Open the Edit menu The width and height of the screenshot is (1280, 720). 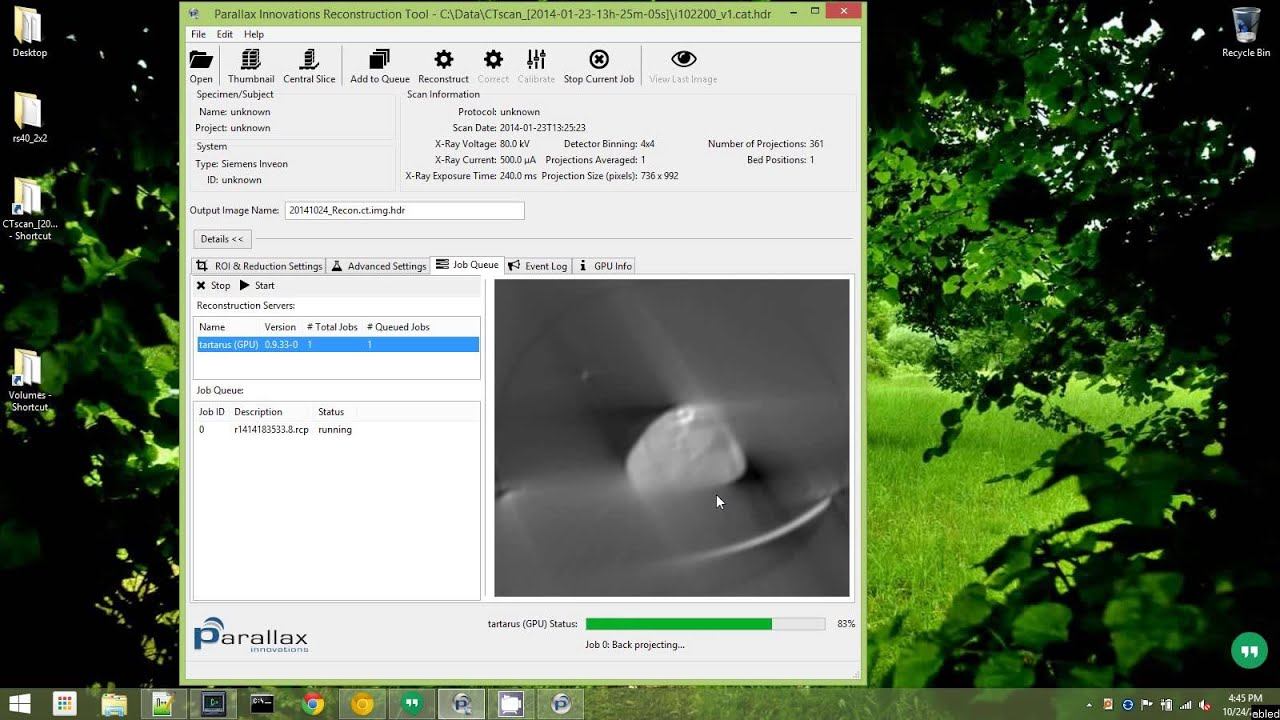click(x=224, y=34)
